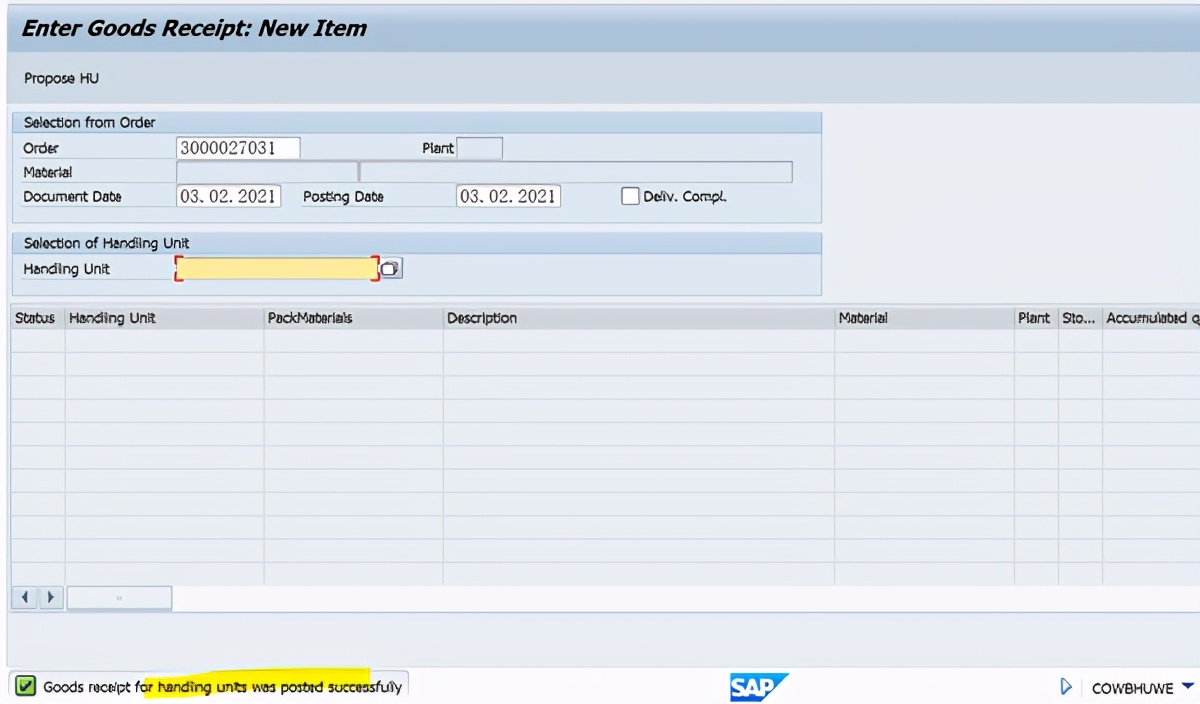Click the Handling Unit column header

coord(164,318)
